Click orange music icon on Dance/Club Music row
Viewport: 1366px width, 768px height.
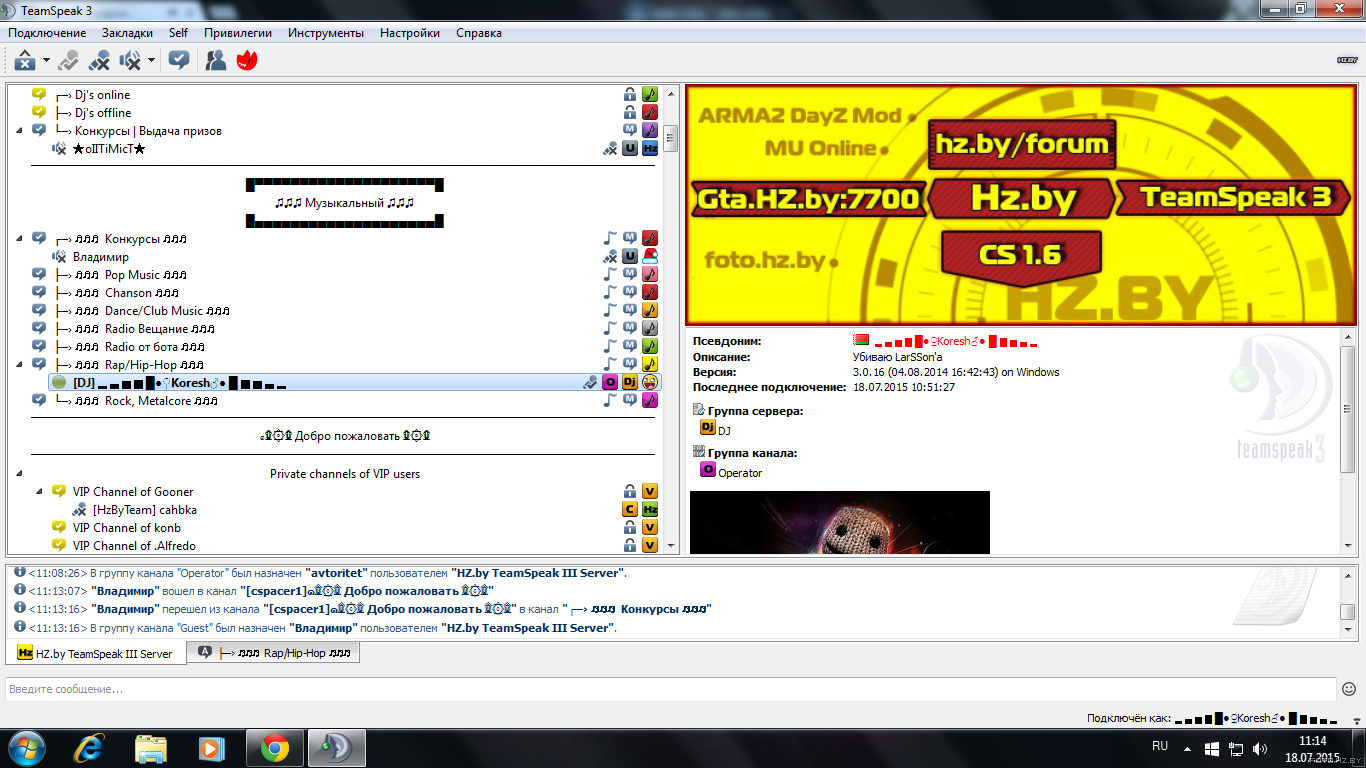(650, 311)
